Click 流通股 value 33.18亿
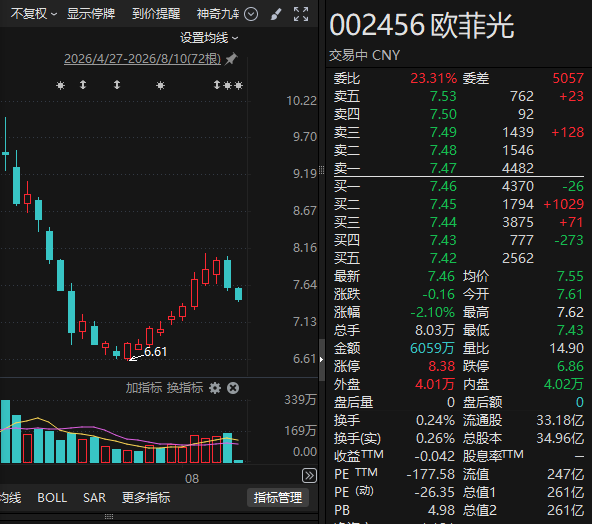 click(560, 420)
